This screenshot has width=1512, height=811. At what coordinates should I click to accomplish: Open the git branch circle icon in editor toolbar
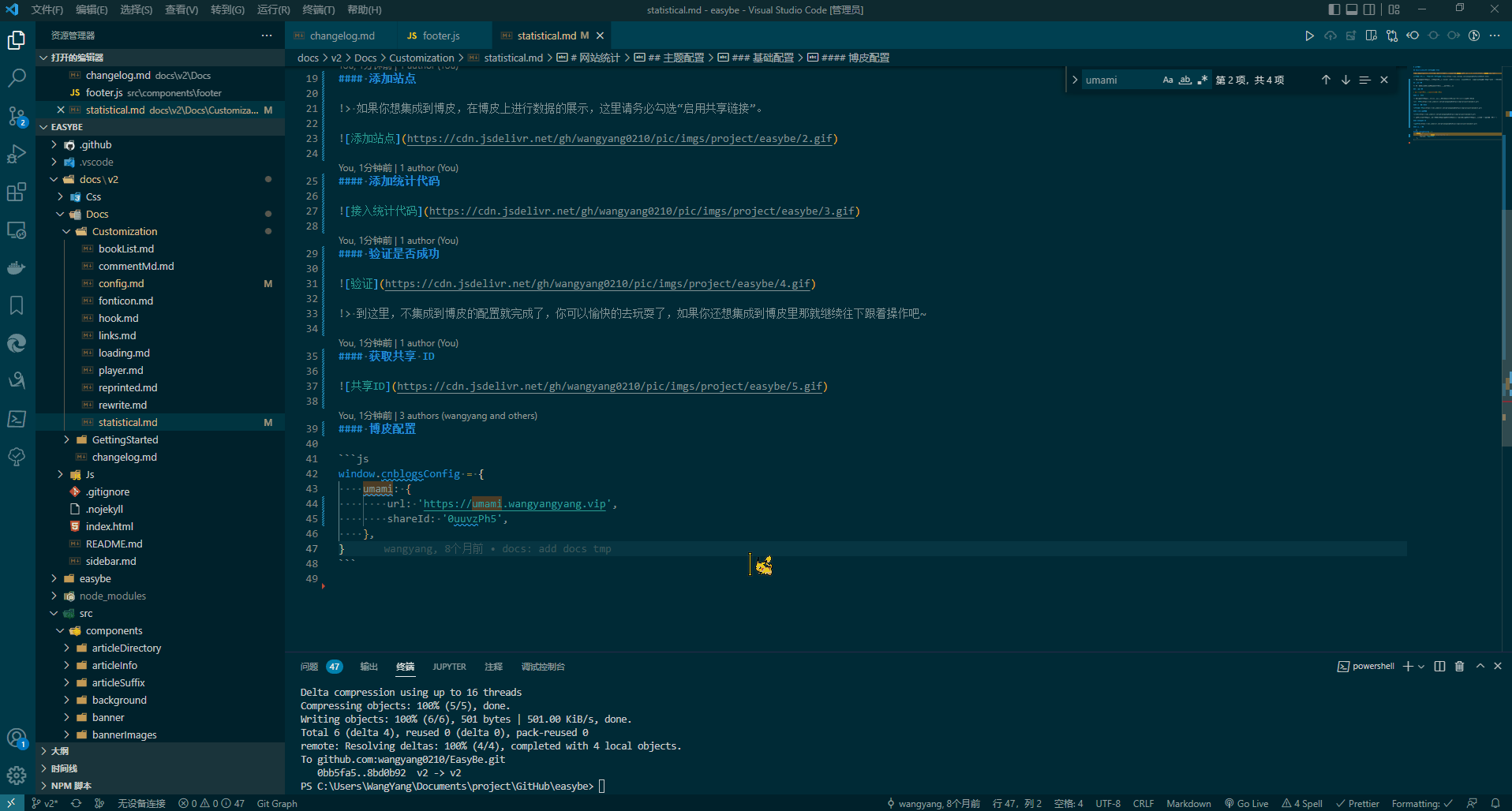coord(1474,36)
